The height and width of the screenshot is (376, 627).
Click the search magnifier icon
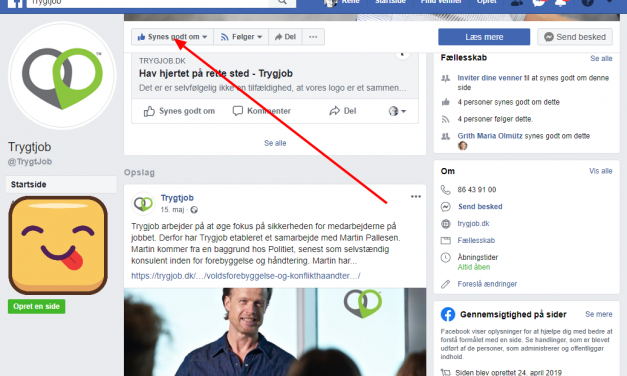coord(282,2)
